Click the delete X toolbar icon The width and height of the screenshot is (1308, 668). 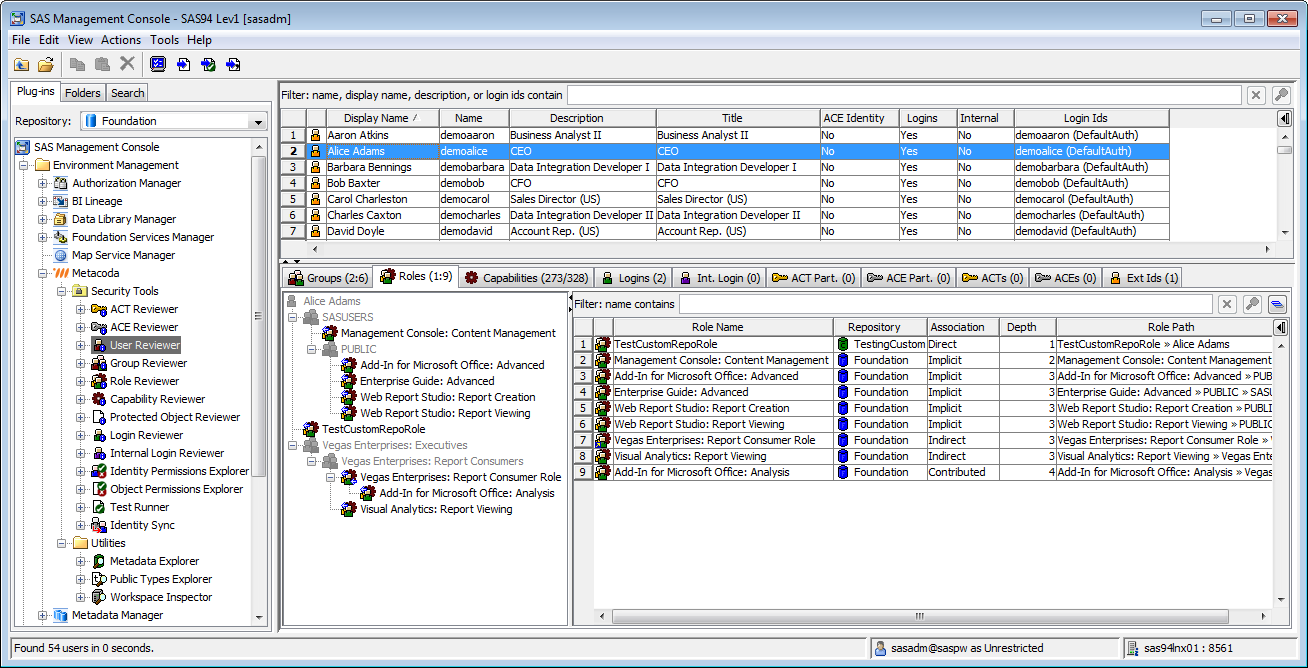(127, 64)
